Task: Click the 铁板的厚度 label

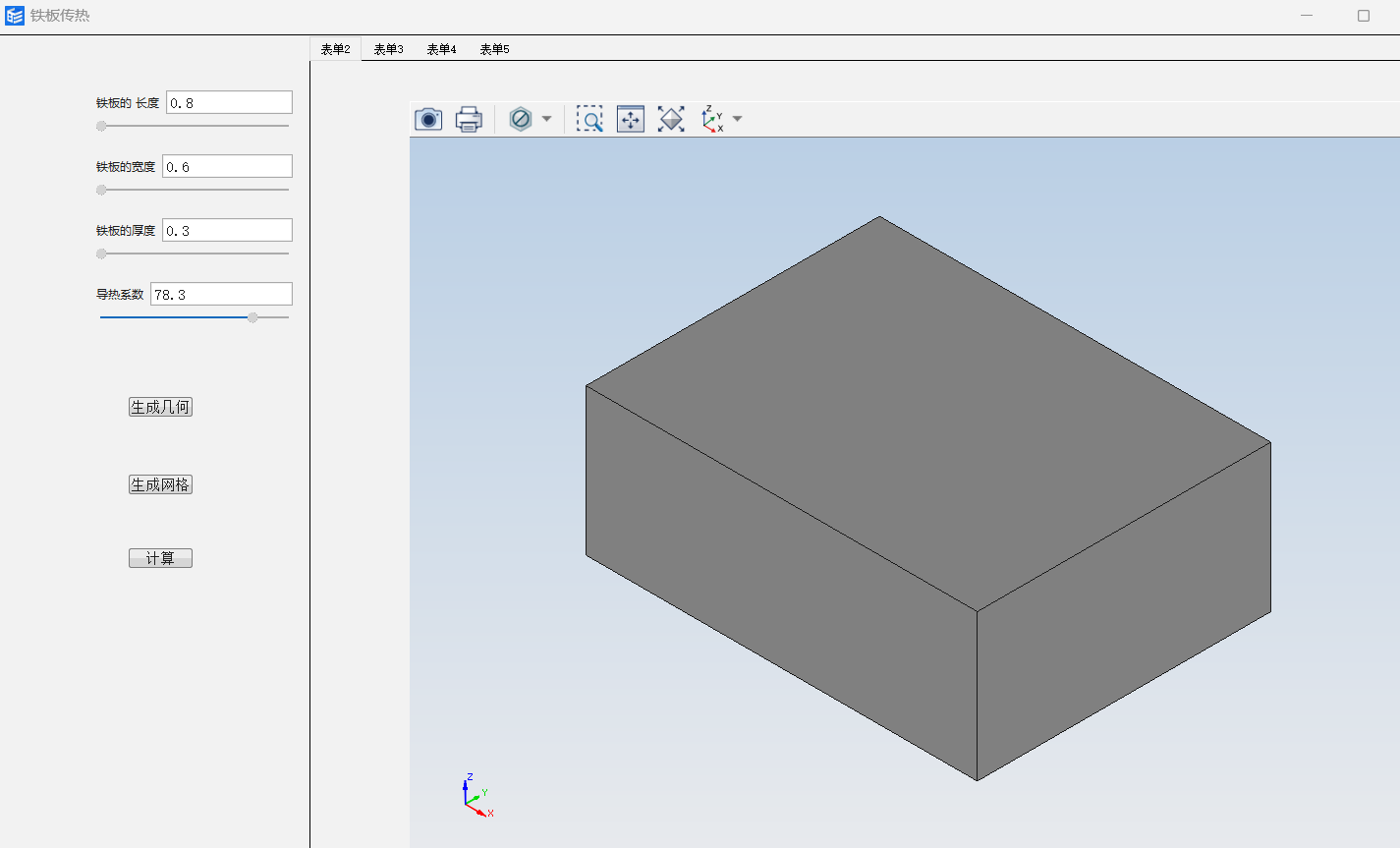Action: point(126,231)
